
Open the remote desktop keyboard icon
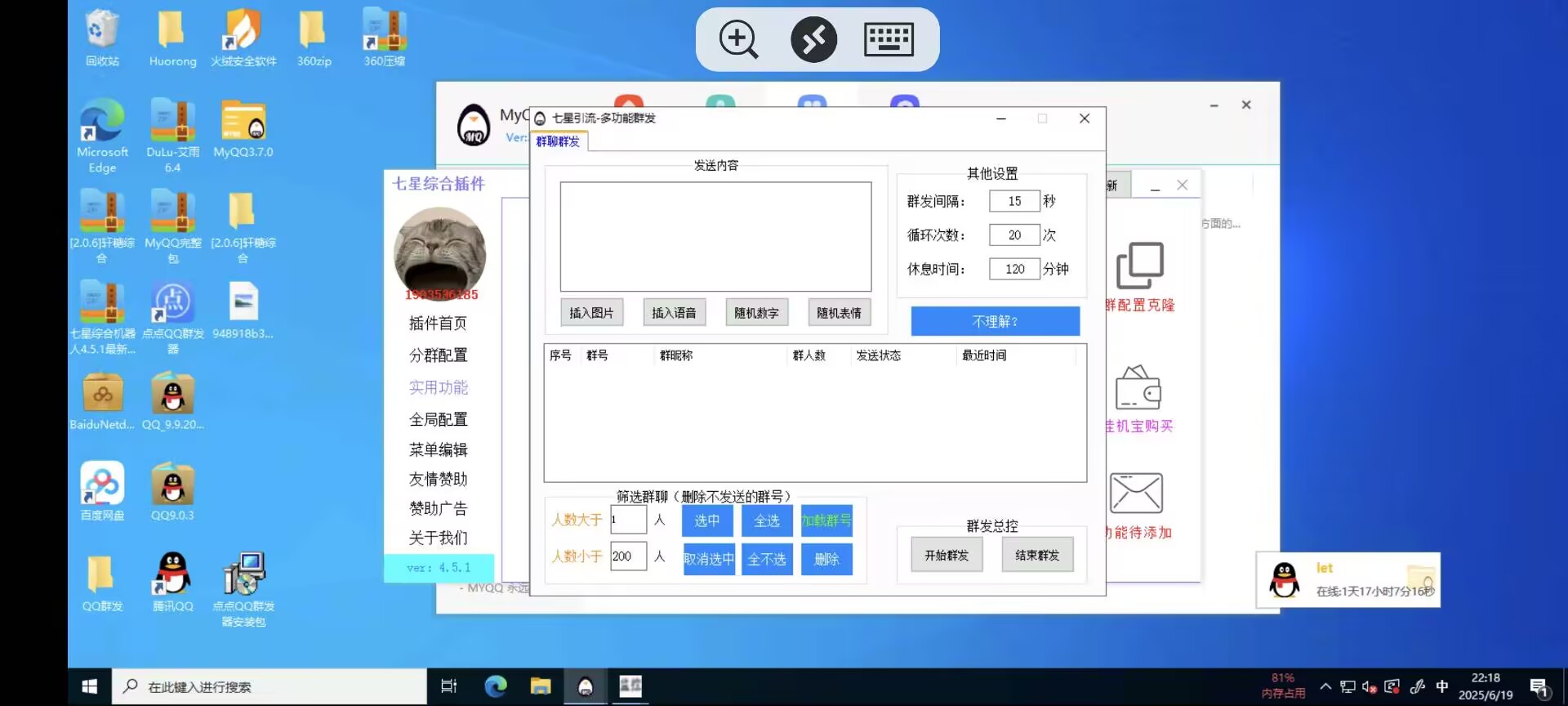point(889,39)
